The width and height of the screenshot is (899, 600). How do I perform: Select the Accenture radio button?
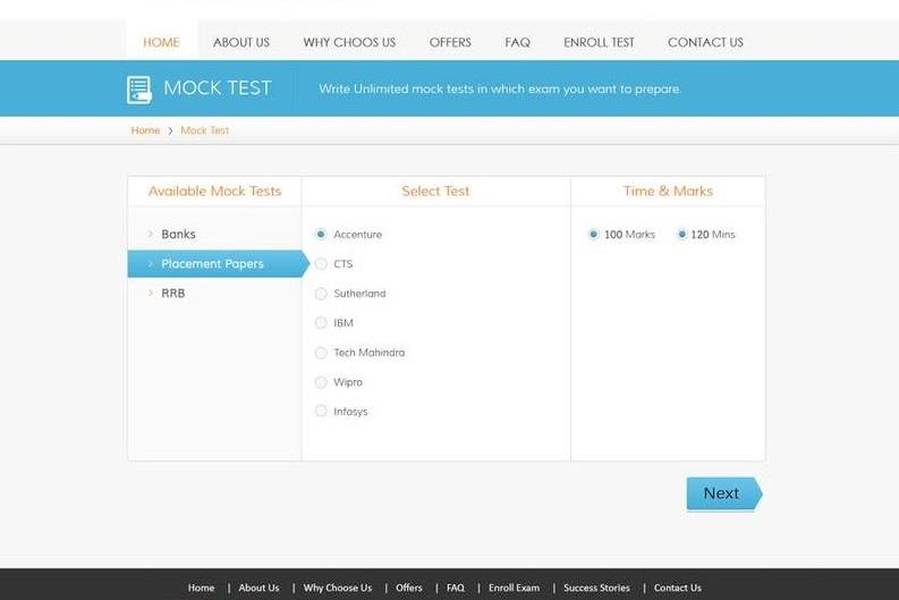(x=321, y=234)
